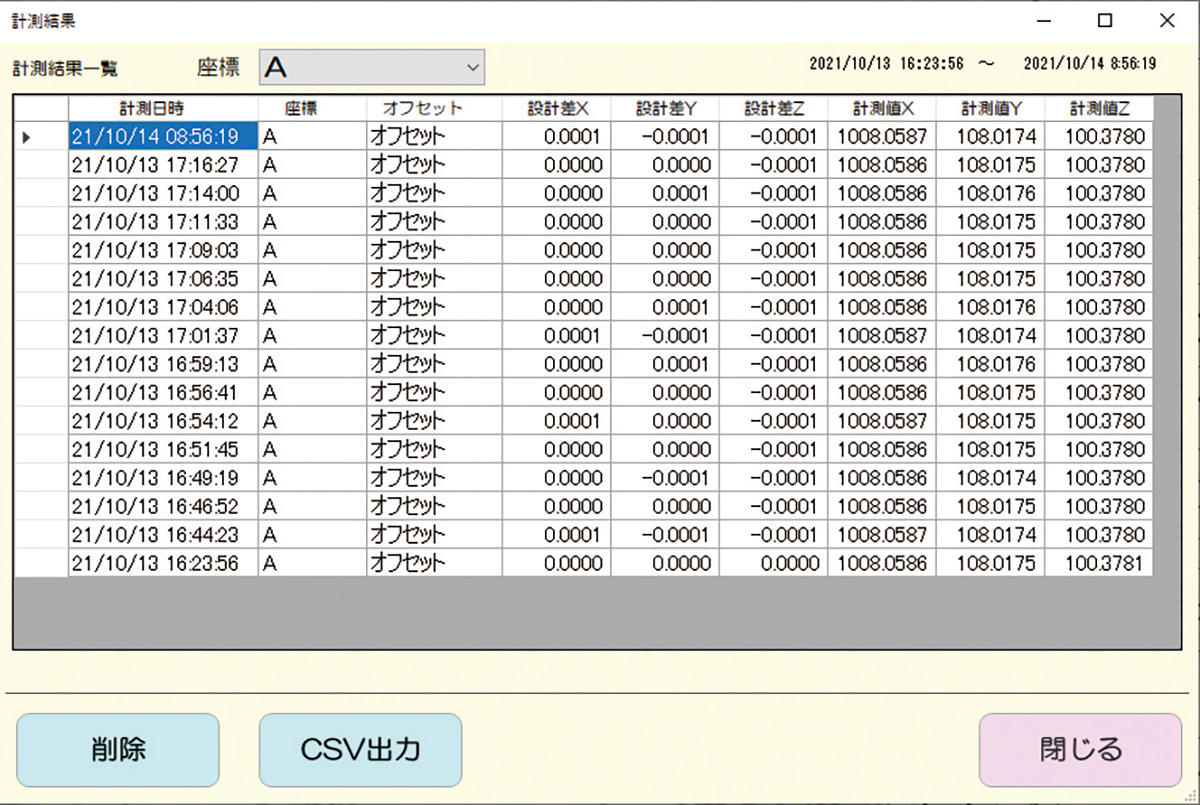
Task: Click the row selector arrow for first row
Action: click(x=41, y=136)
